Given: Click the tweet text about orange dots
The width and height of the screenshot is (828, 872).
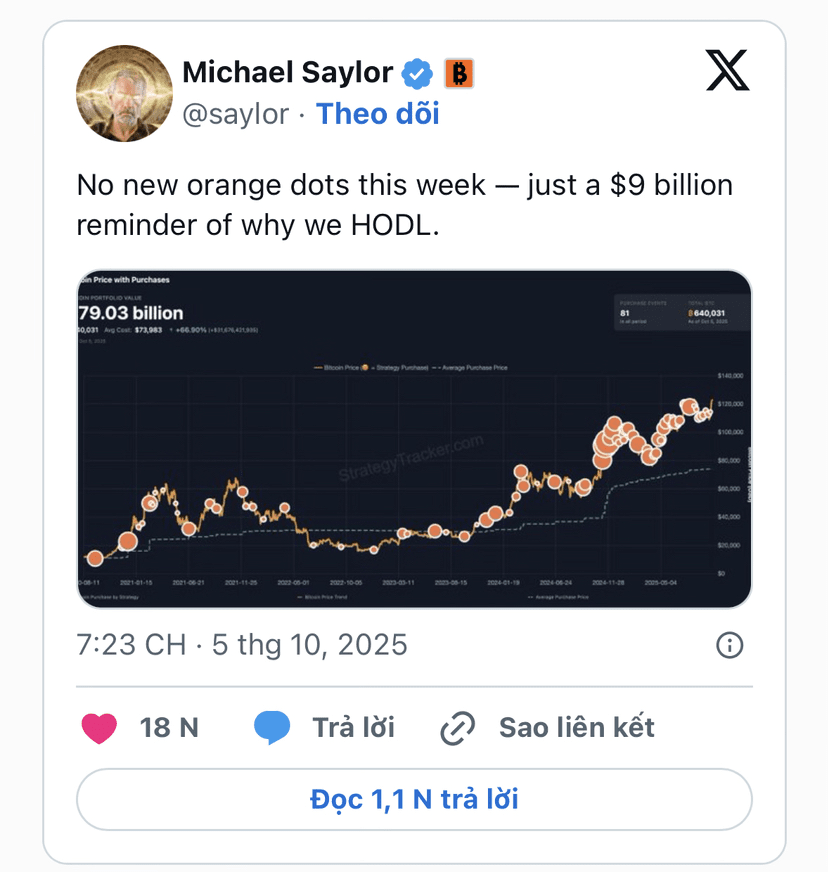Looking at the screenshot, I should coord(404,205).
